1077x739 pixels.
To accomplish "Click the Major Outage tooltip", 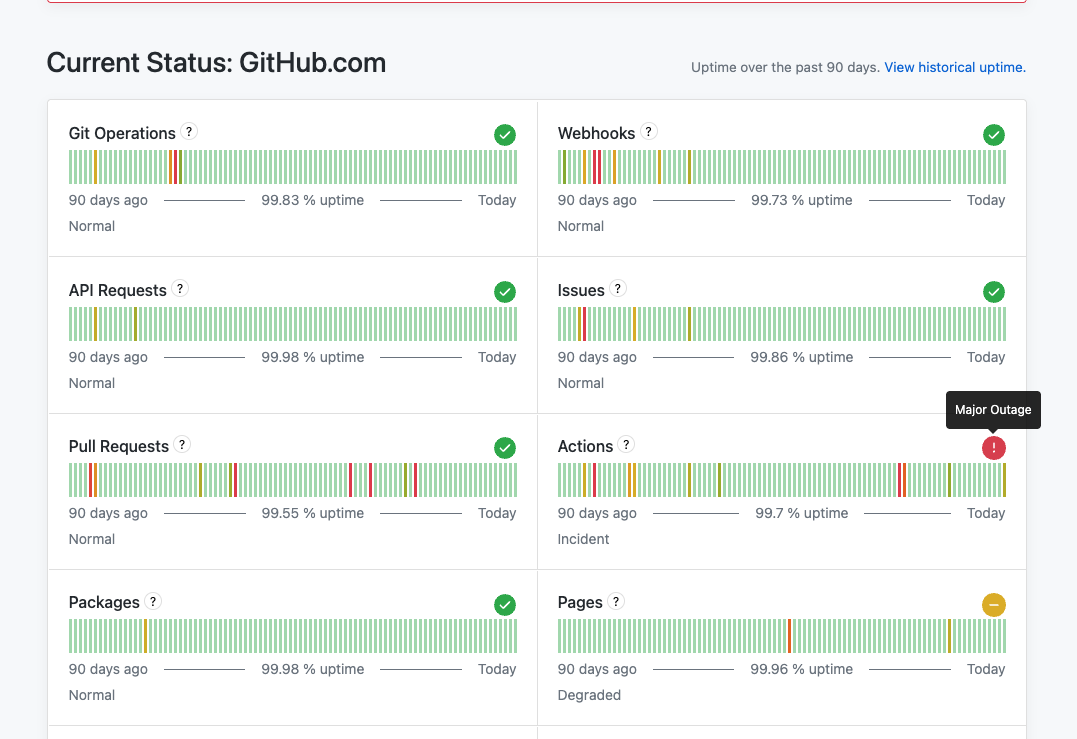I will click(x=993, y=410).
